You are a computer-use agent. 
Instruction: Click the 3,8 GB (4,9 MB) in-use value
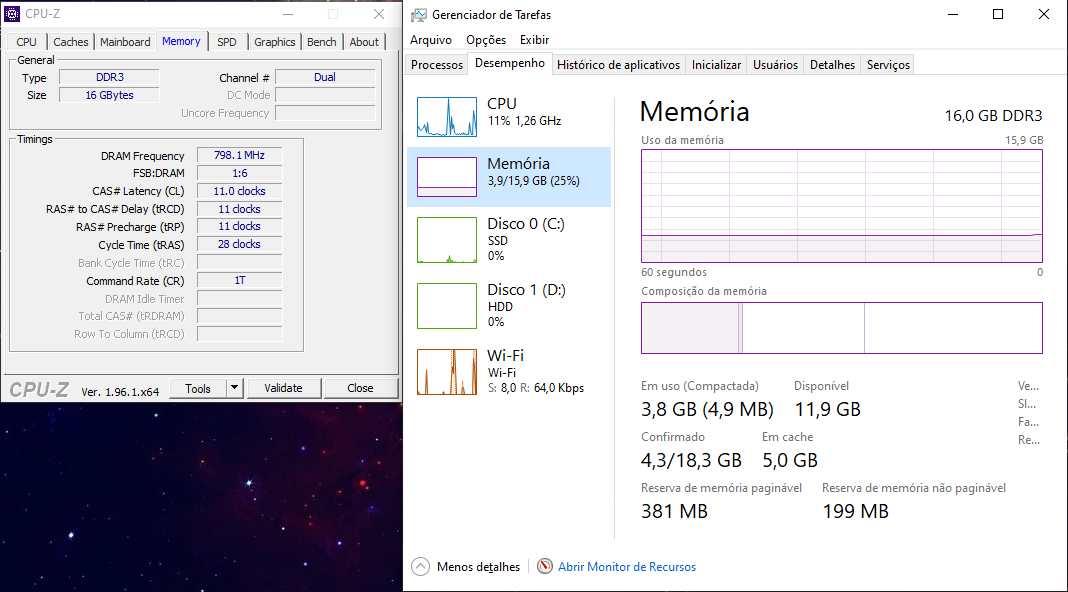coord(707,409)
